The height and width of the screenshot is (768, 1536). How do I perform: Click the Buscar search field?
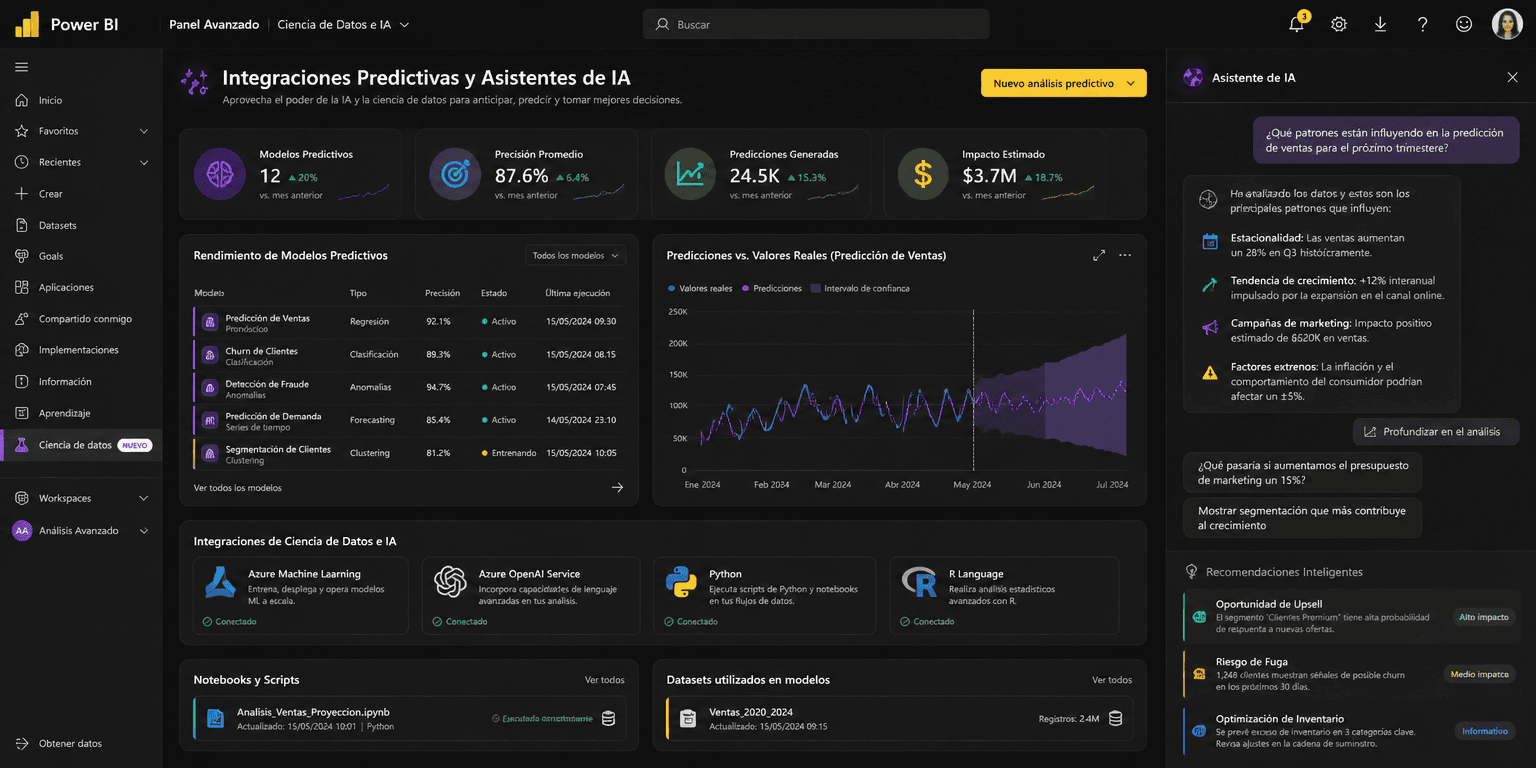[x=816, y=24]
